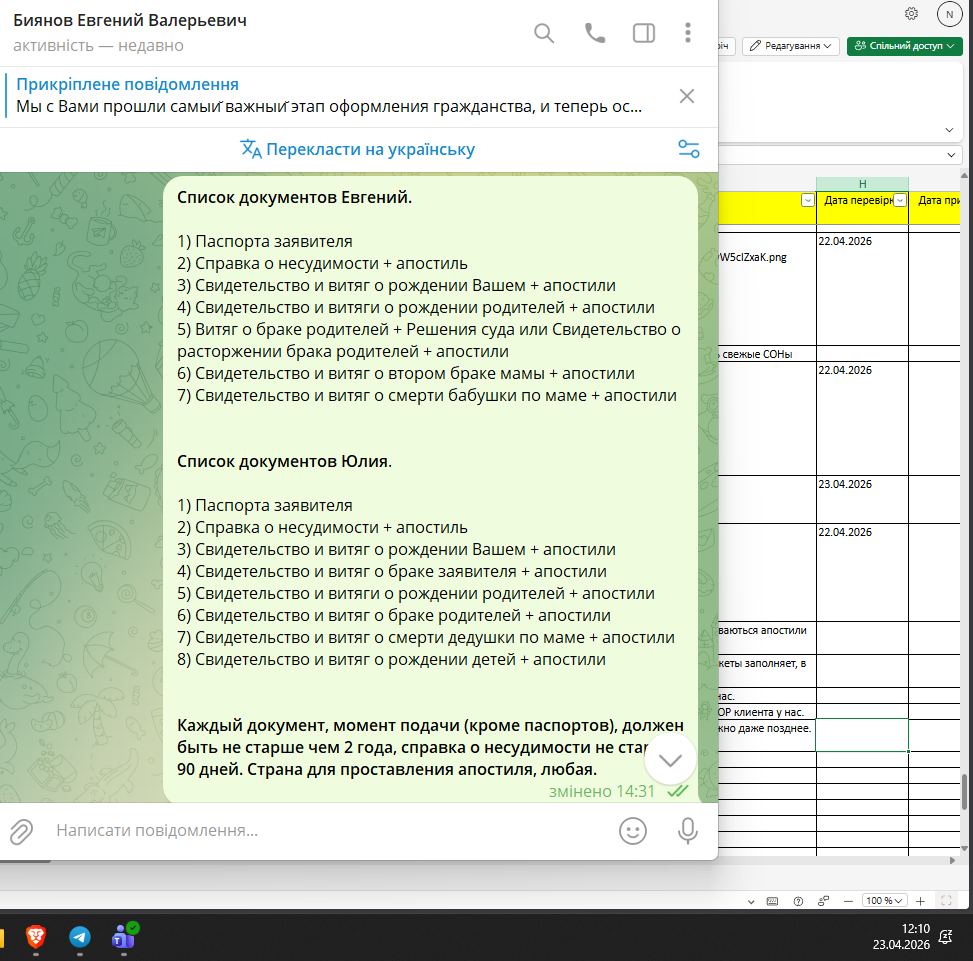973x961 pixels.
Task: Jump to latest message with round down-arrow
Action: 670,760
